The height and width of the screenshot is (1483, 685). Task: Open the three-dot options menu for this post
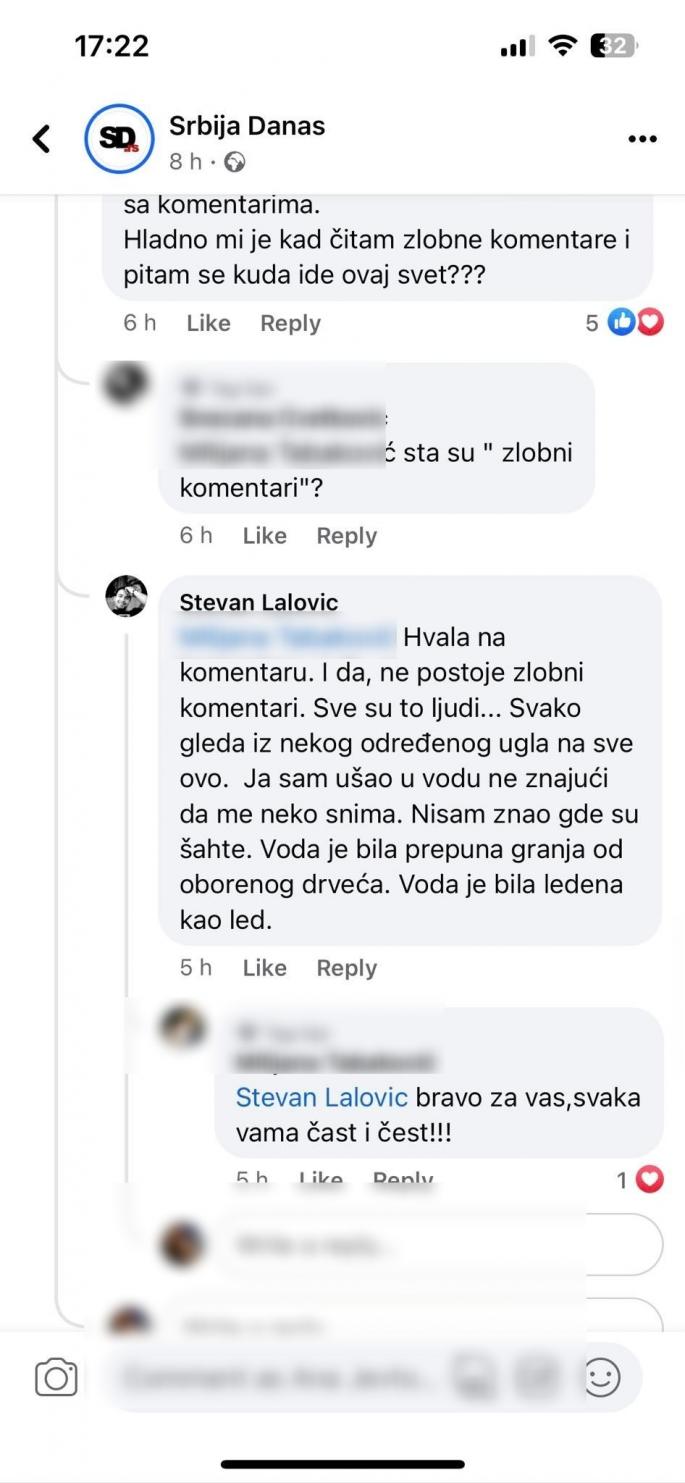(x=641, y=139)
